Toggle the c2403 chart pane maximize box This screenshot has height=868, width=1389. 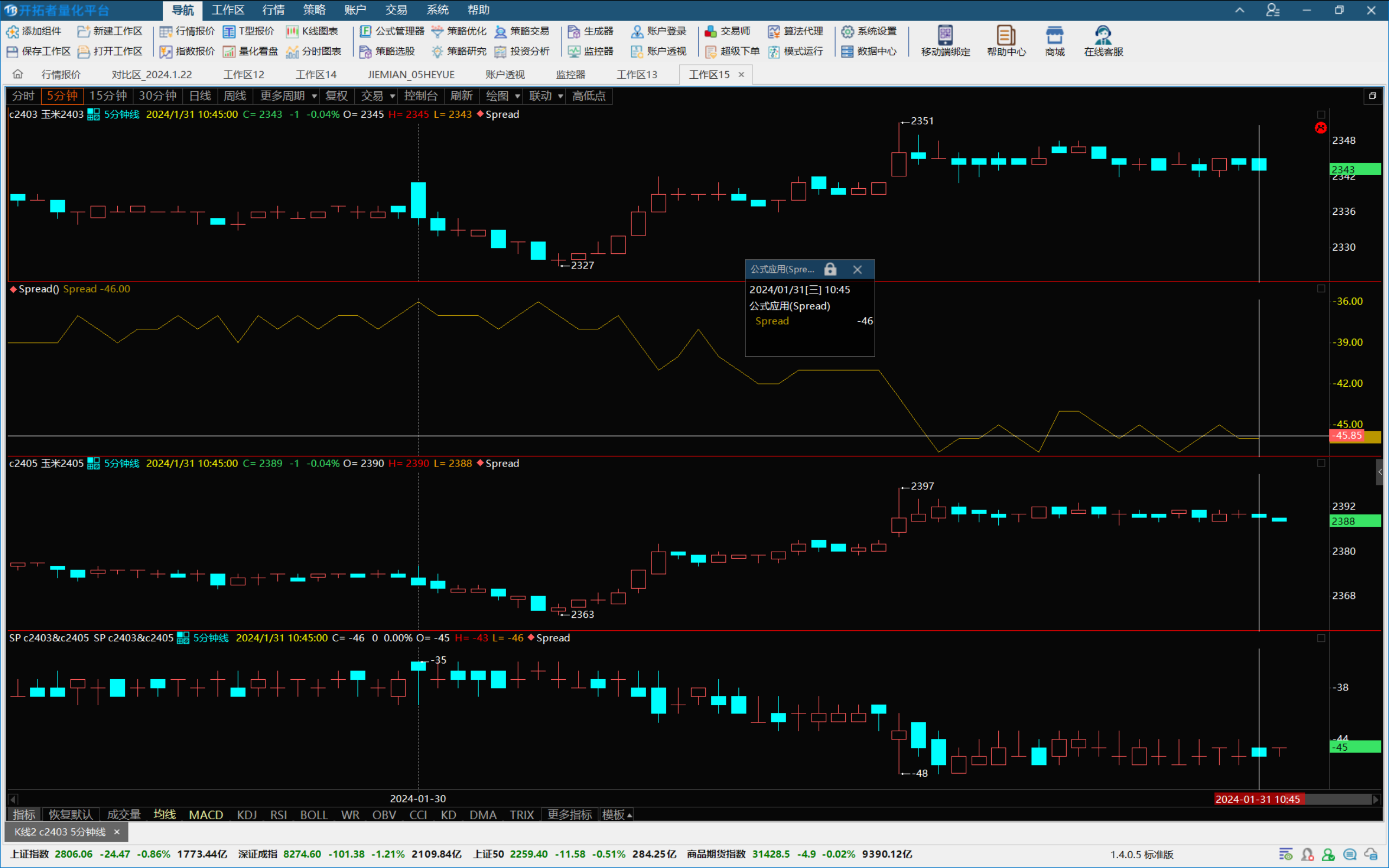[1321, 114]
